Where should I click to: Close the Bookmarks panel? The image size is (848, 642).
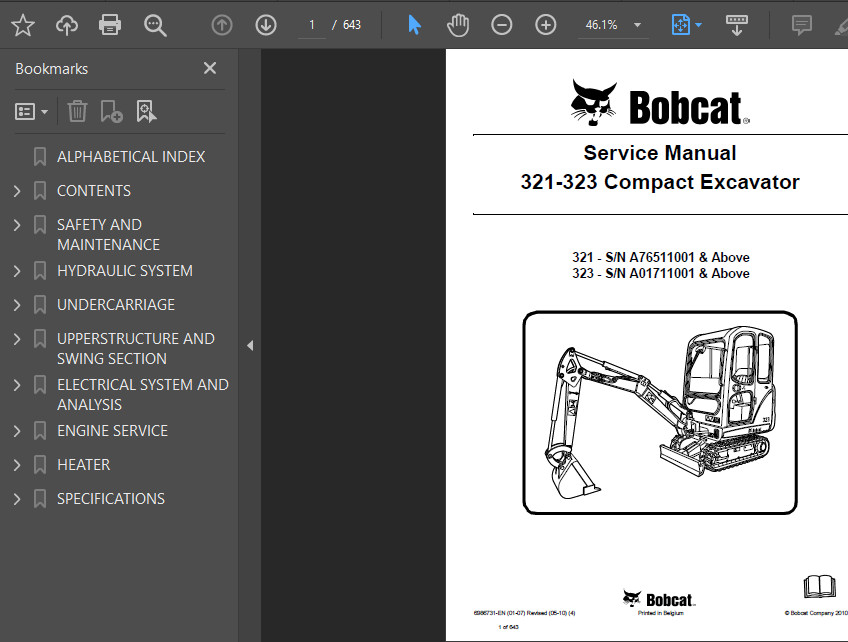pos(210,68)
